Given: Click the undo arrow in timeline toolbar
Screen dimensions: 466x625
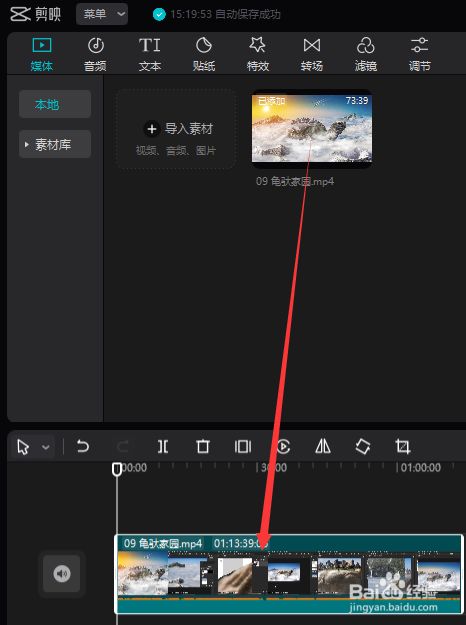Looking at the screenshot, I should pyautogui.click(x=83, y=446).
